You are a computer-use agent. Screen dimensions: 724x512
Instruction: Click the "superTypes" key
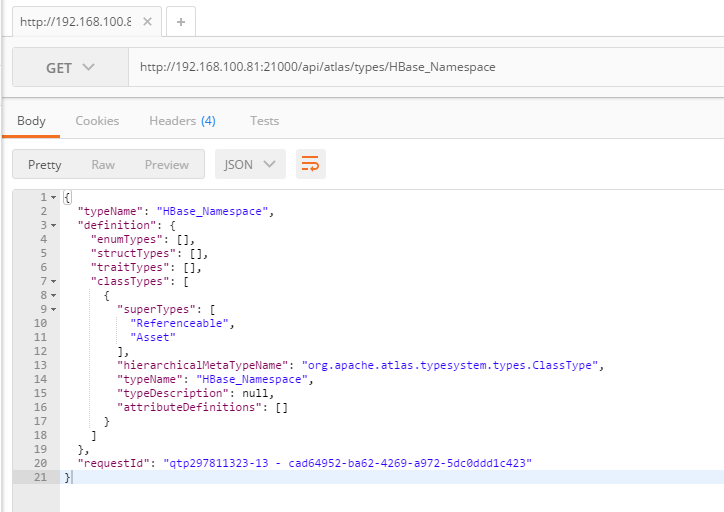(156, 309)
